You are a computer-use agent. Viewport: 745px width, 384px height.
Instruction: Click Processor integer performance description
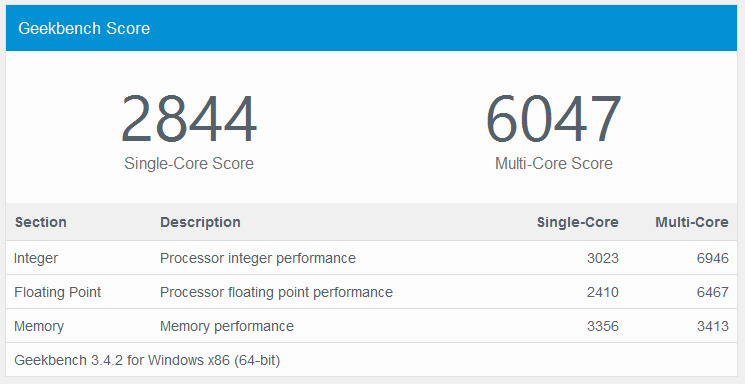click(x=258, y=258)
